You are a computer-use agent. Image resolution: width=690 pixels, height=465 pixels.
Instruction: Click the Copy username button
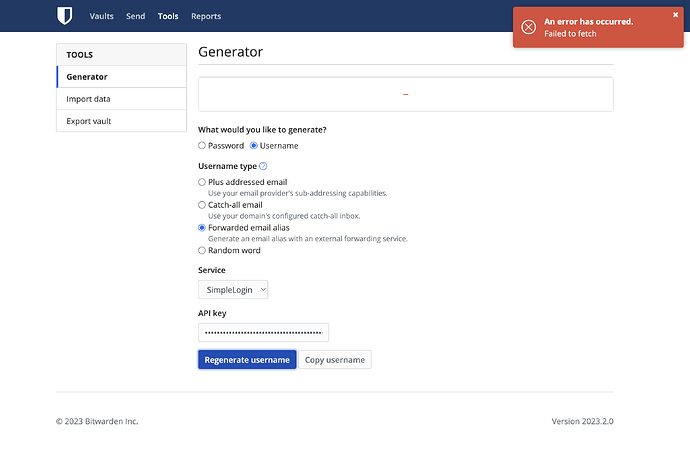pos(335,360)
